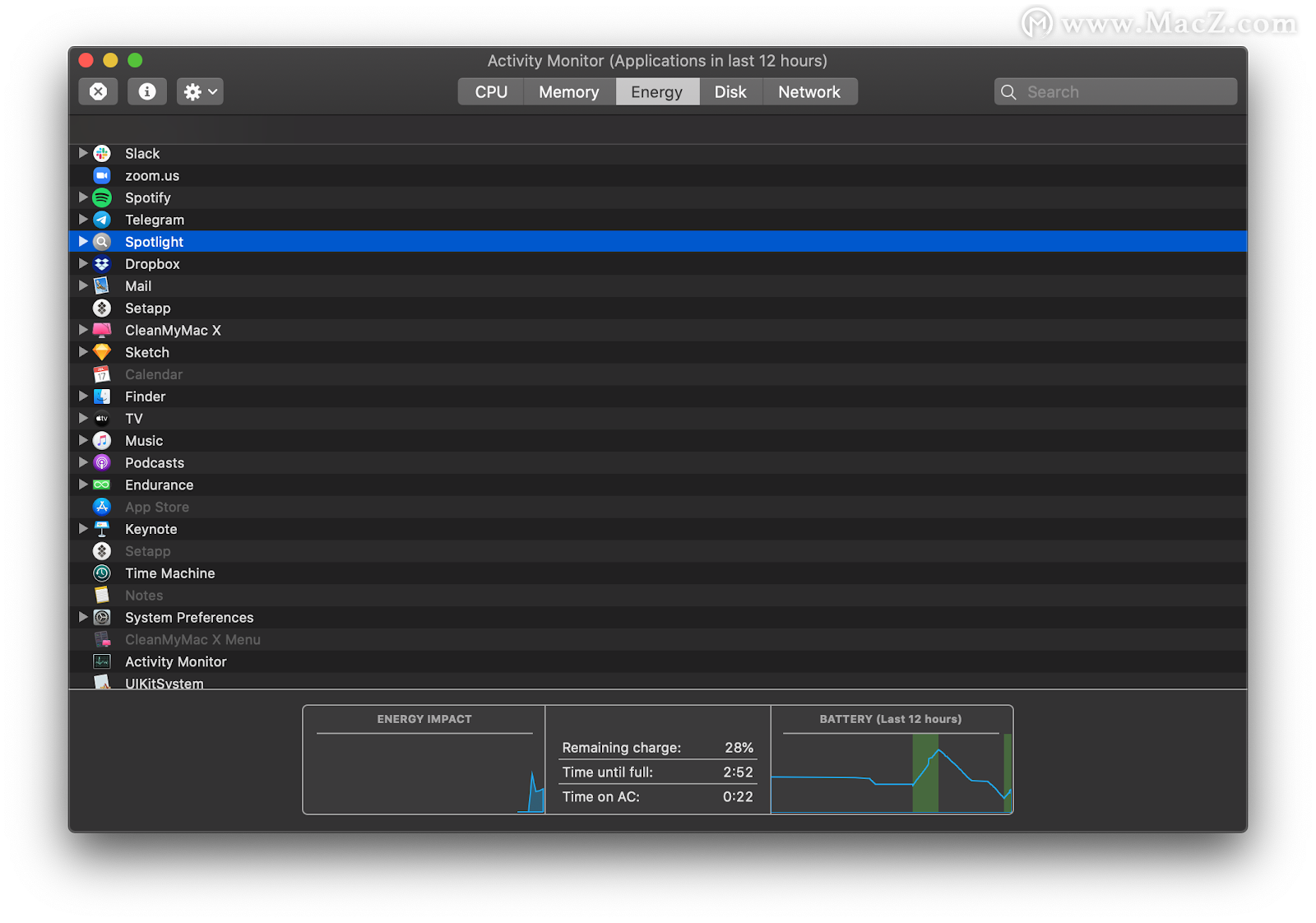
Task: Click the Calendar app icon
Action: pyautogui.click(x=102, y=374)
